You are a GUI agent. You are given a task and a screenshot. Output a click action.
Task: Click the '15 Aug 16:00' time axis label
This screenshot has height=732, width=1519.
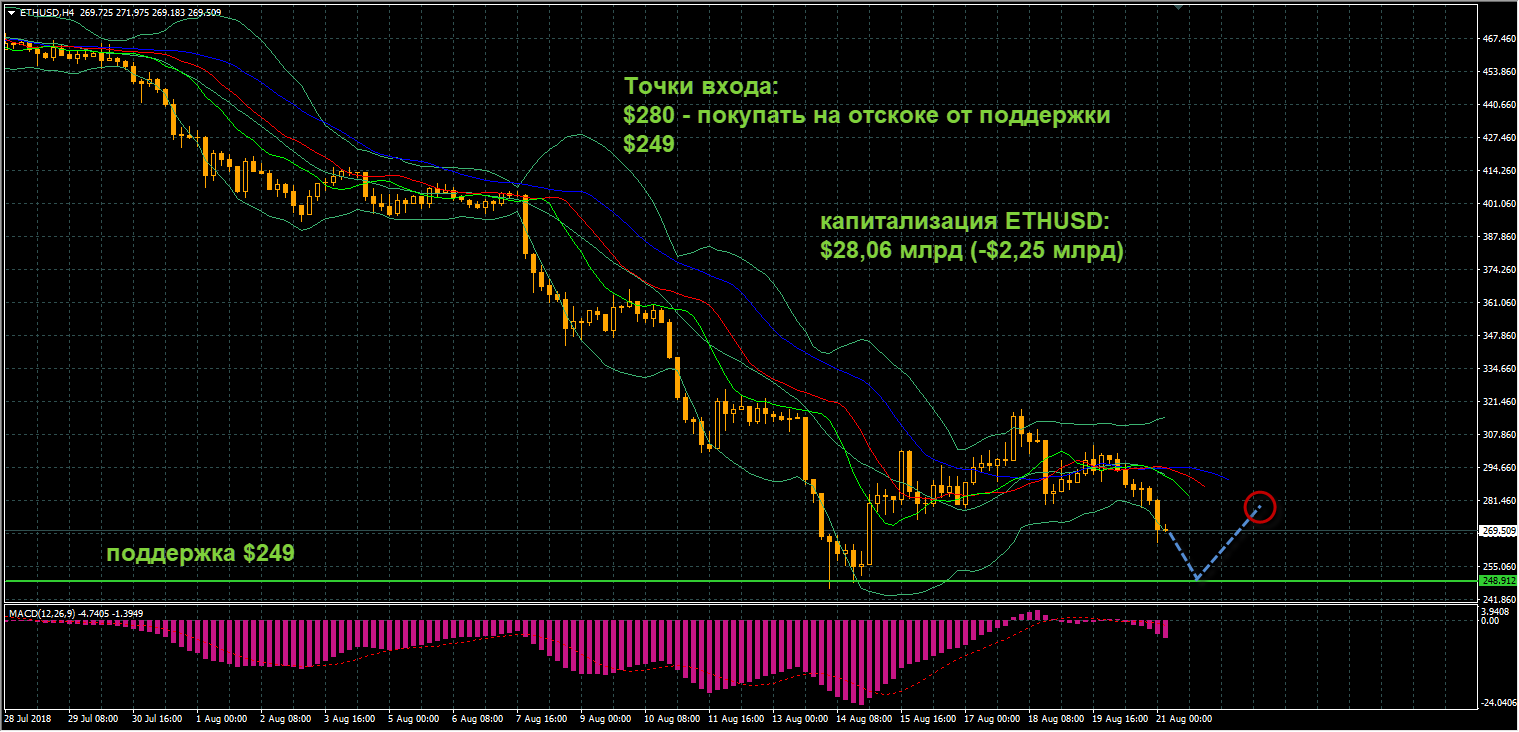(927, 719)
